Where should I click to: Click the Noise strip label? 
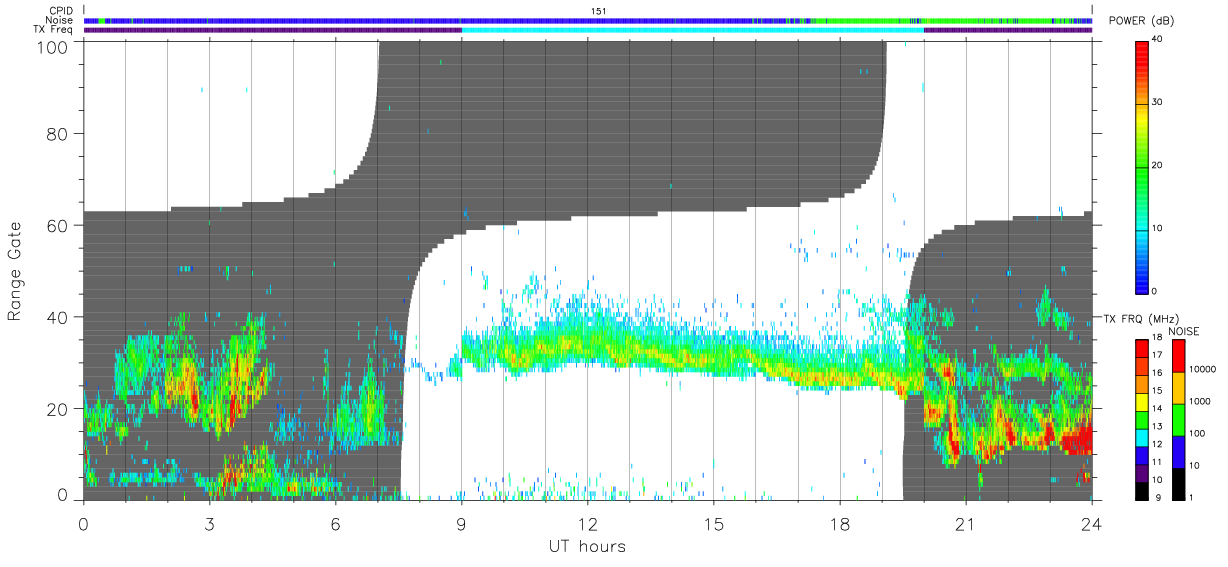60,20
